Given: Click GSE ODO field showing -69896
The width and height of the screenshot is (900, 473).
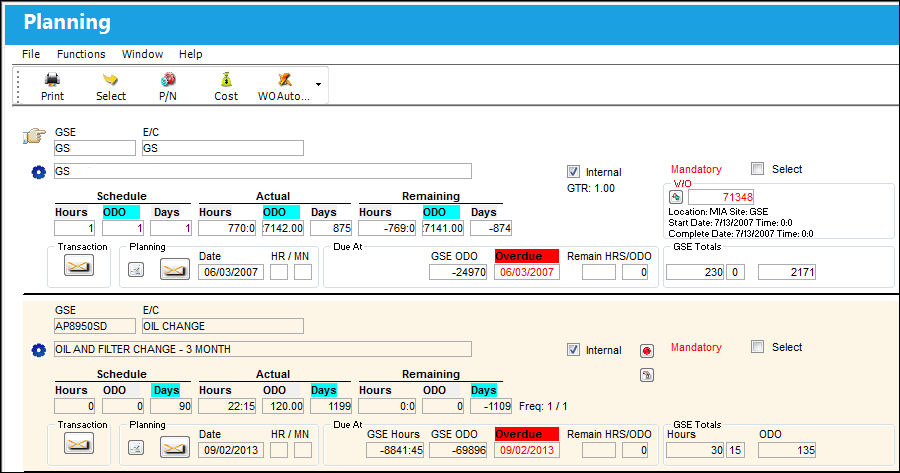Looking at the screenshot, I should click(458, 450).
